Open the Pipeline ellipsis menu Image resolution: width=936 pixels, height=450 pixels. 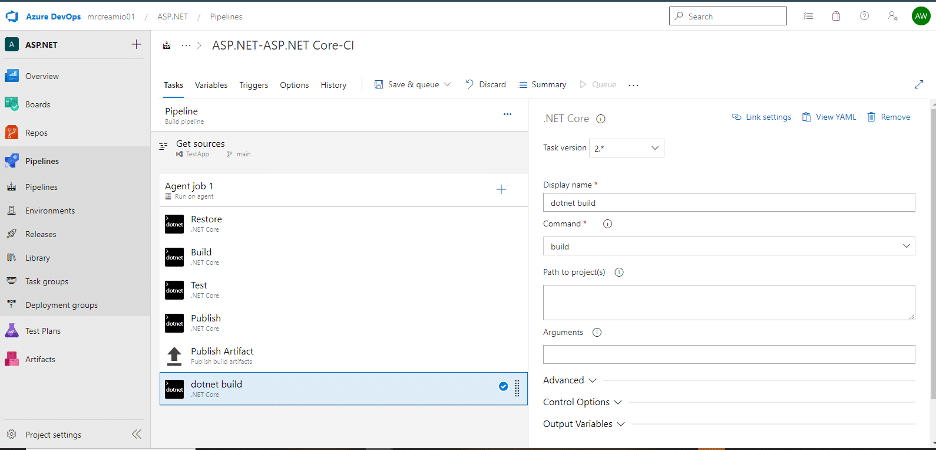pos(507,113)
